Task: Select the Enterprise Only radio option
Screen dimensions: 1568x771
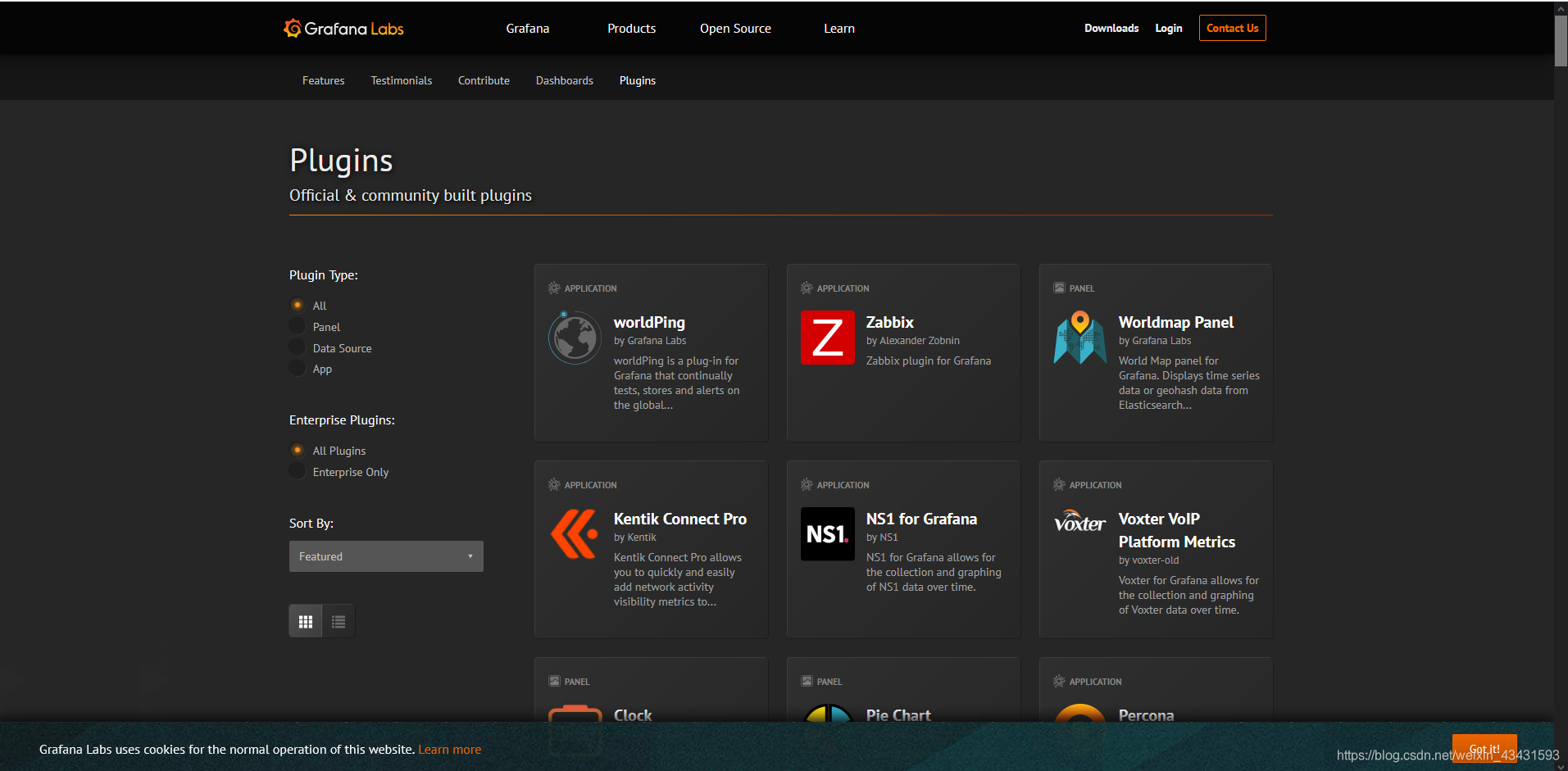Action: (x=298, y=471)
